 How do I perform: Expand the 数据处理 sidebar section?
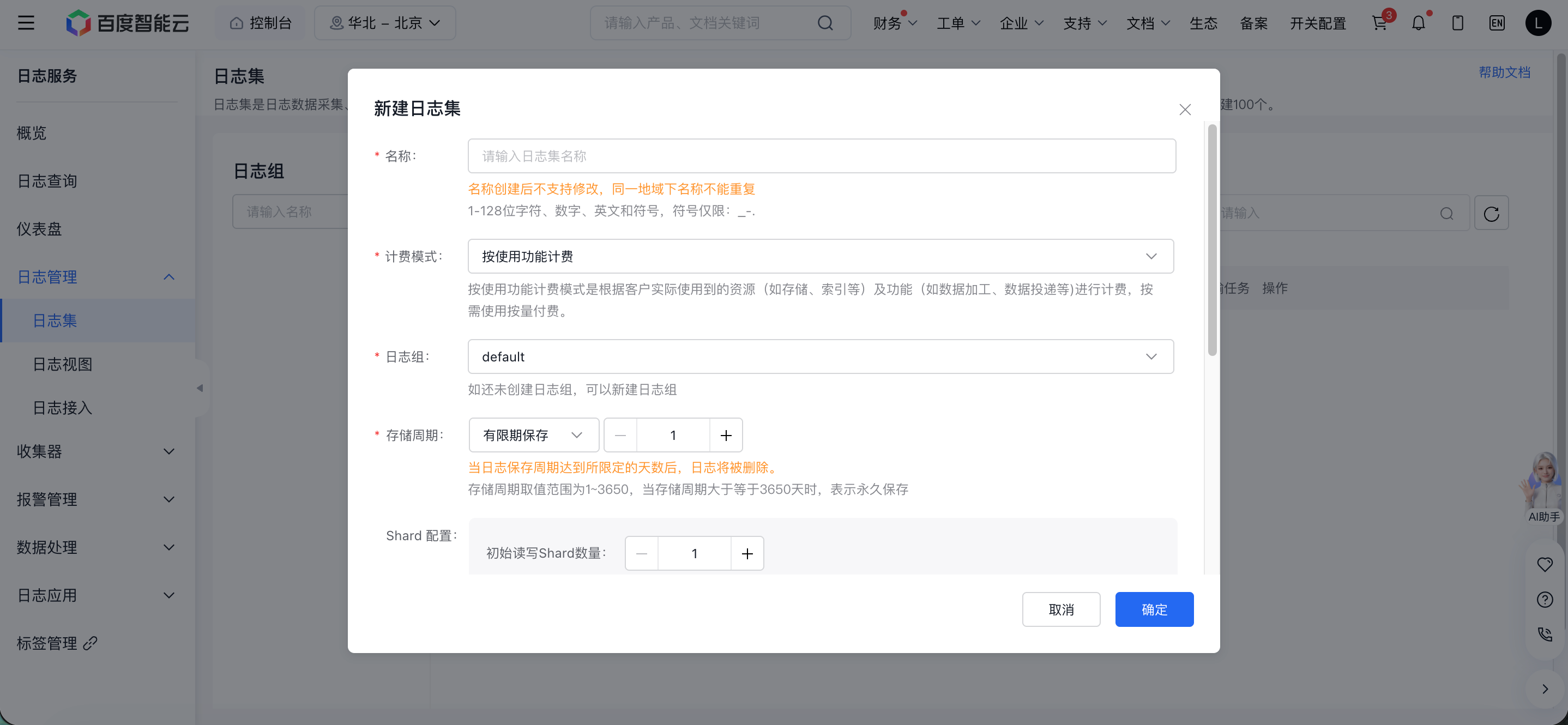98,548
